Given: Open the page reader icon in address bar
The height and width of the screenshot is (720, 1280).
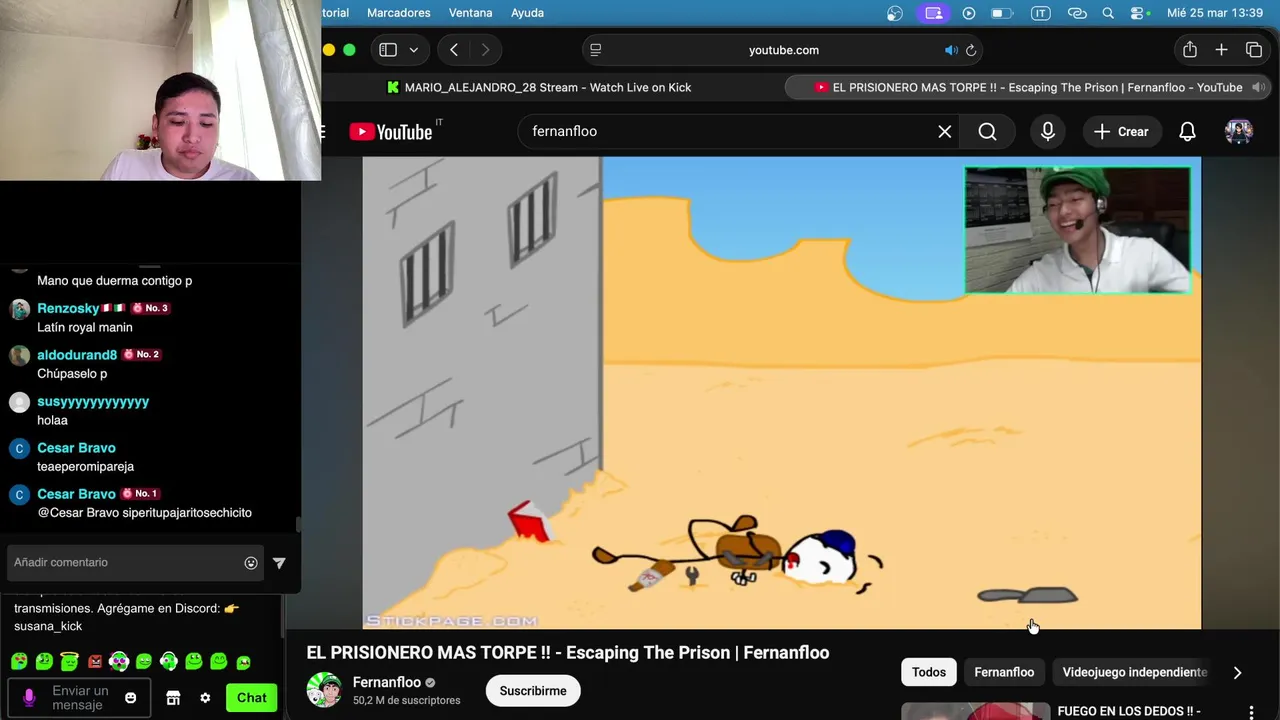Looking at the screenshot, I should click(596, 50).
